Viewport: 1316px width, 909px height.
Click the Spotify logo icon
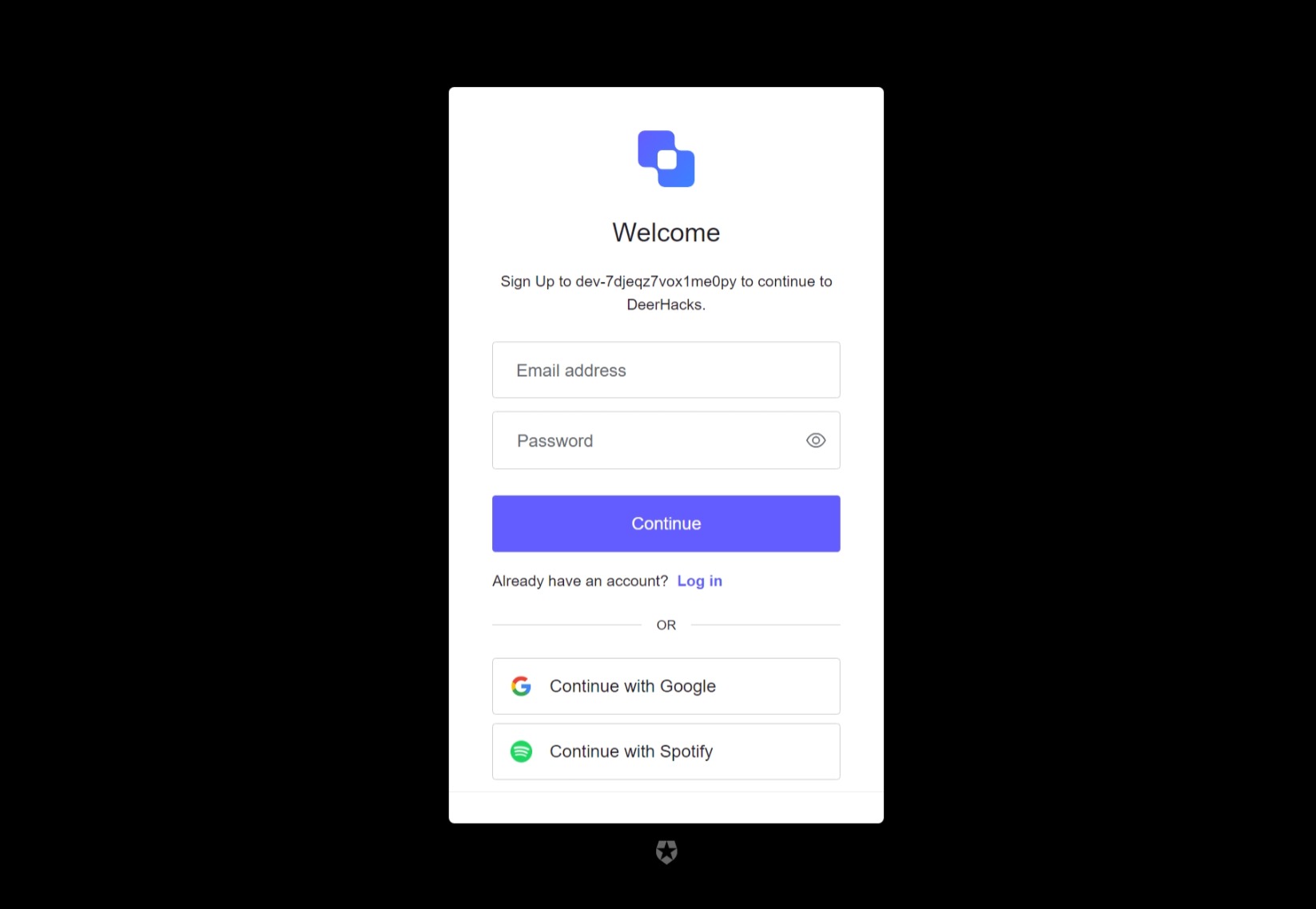tap(521, 752)
